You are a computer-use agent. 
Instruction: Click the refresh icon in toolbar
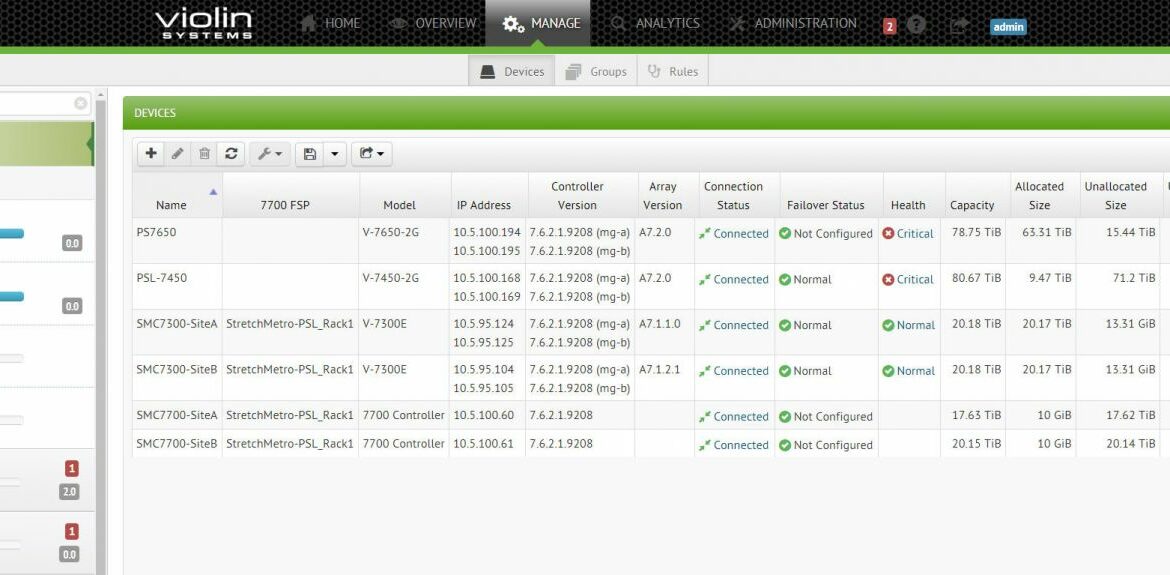click(x=231, y=154)
